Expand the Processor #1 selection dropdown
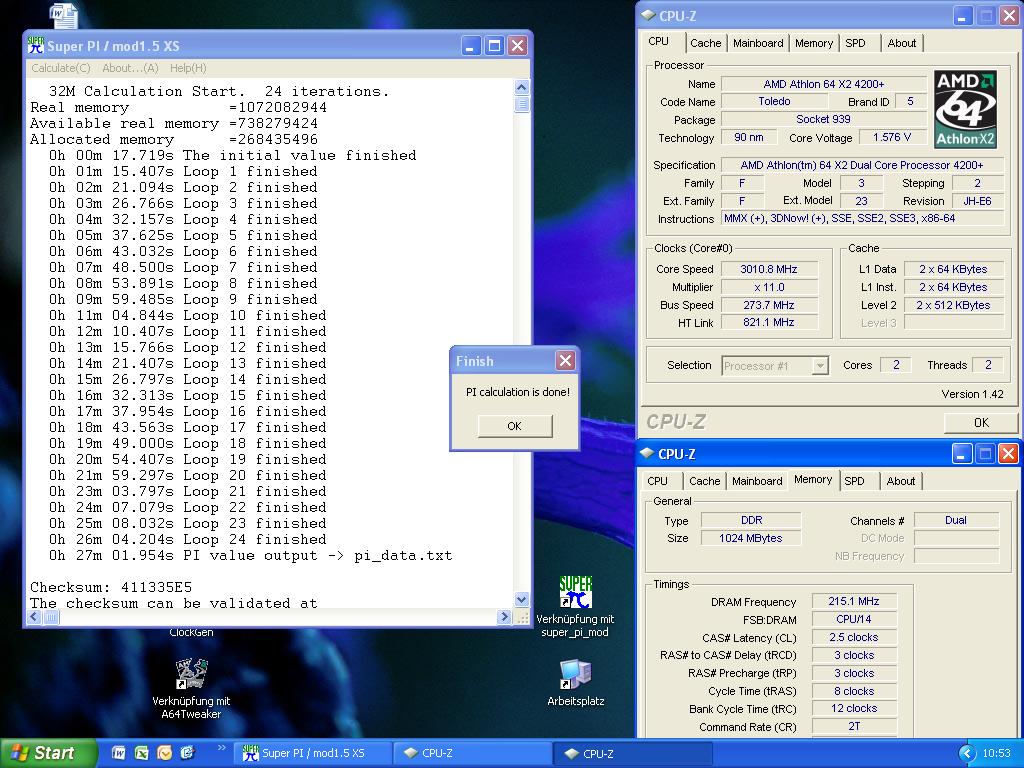Viewport: 1024px width, 768px height. tap(820, 366)
